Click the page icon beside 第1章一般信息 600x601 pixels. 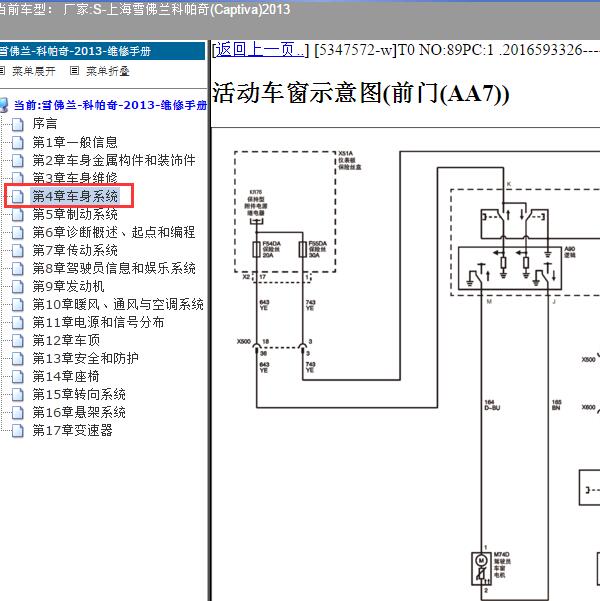click(17, 142)
